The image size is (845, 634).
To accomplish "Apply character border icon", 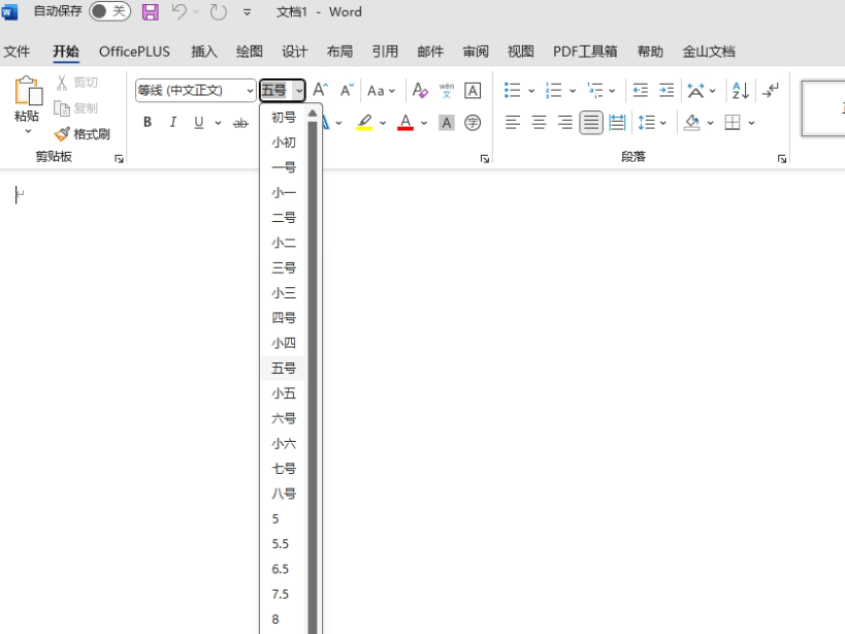I will (473, 91).
